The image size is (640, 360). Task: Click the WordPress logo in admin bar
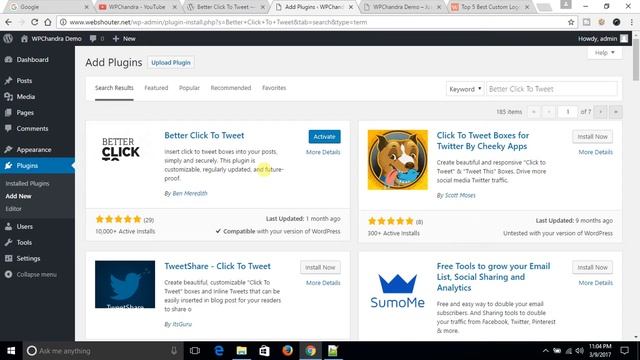coord(8,38)
